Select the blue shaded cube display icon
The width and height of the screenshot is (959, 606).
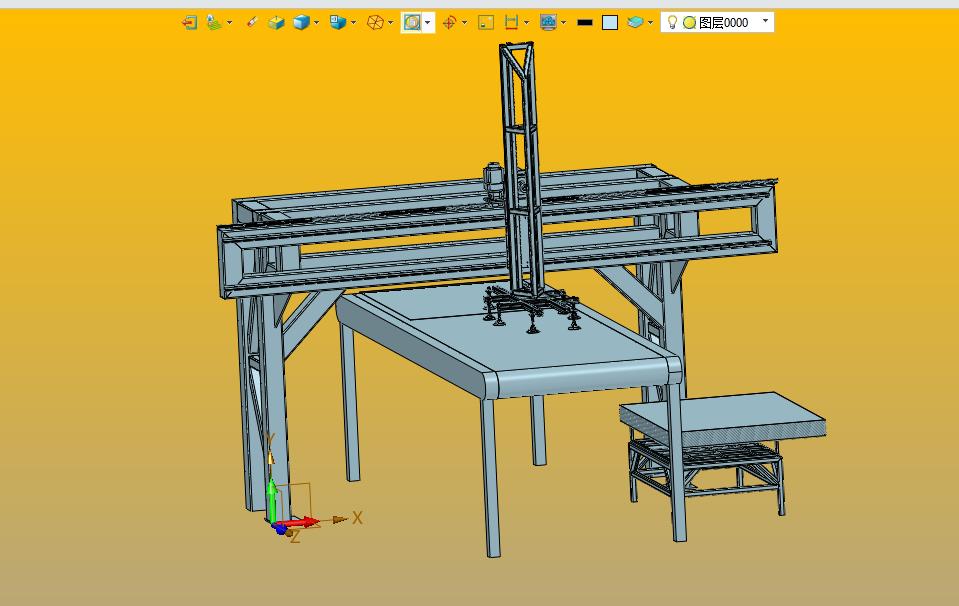point(301,23)
